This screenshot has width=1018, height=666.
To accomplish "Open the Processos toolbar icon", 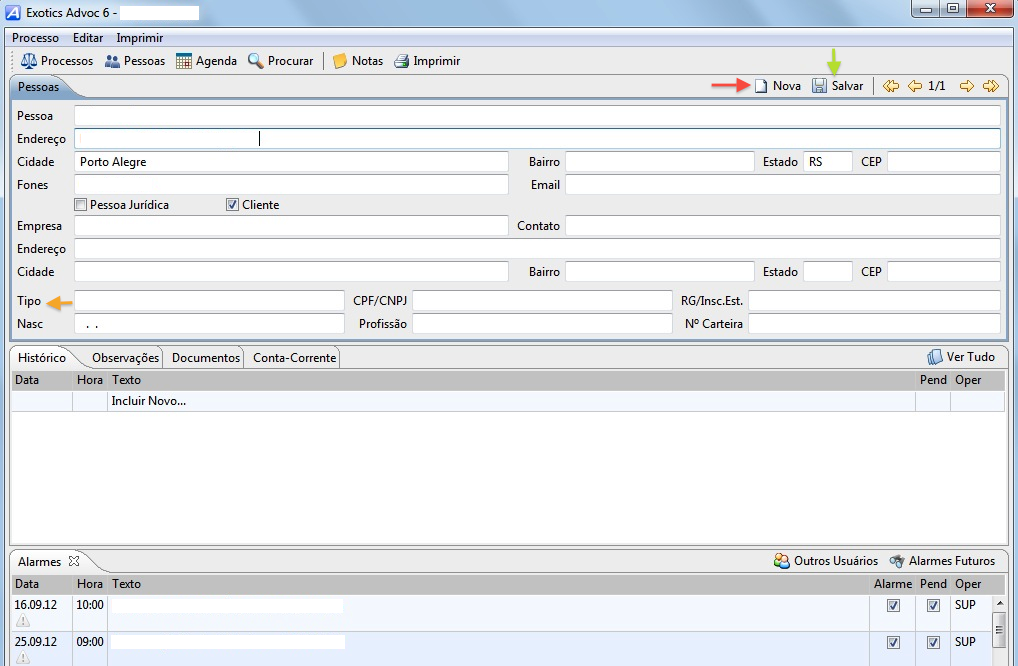I will coord(29,61).
